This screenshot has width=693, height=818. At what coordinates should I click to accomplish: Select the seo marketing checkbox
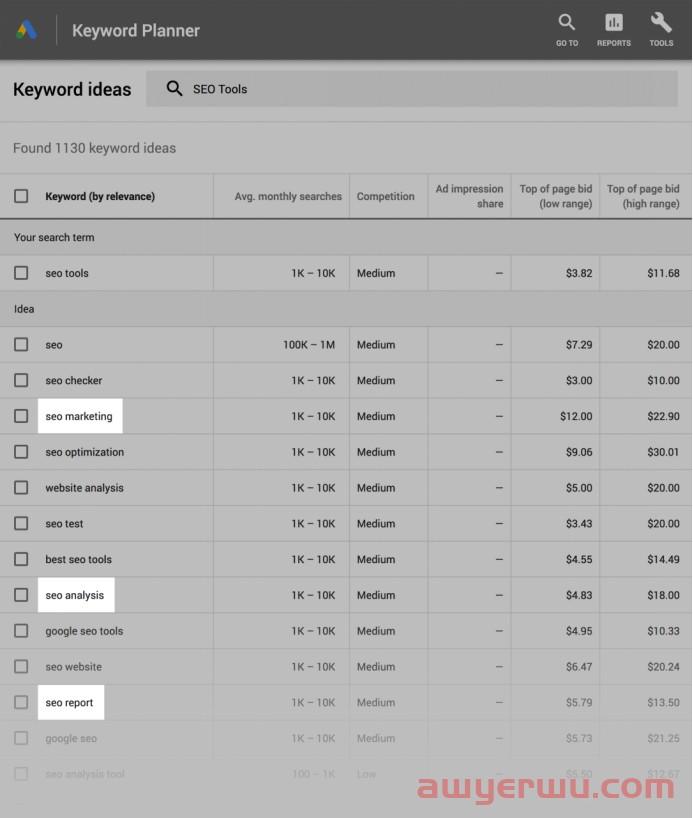pos(21,416)
